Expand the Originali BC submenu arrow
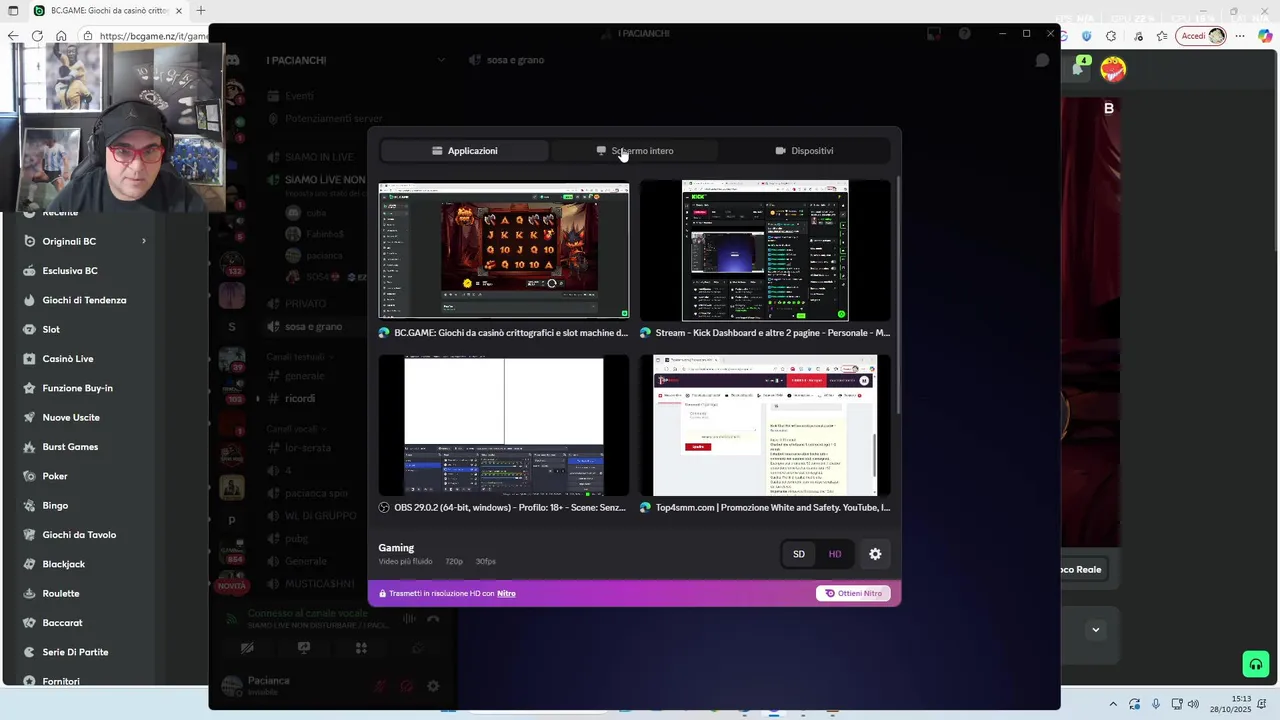Image resolution: width=1280 pixels, height=720 pixels. [144, 241]
